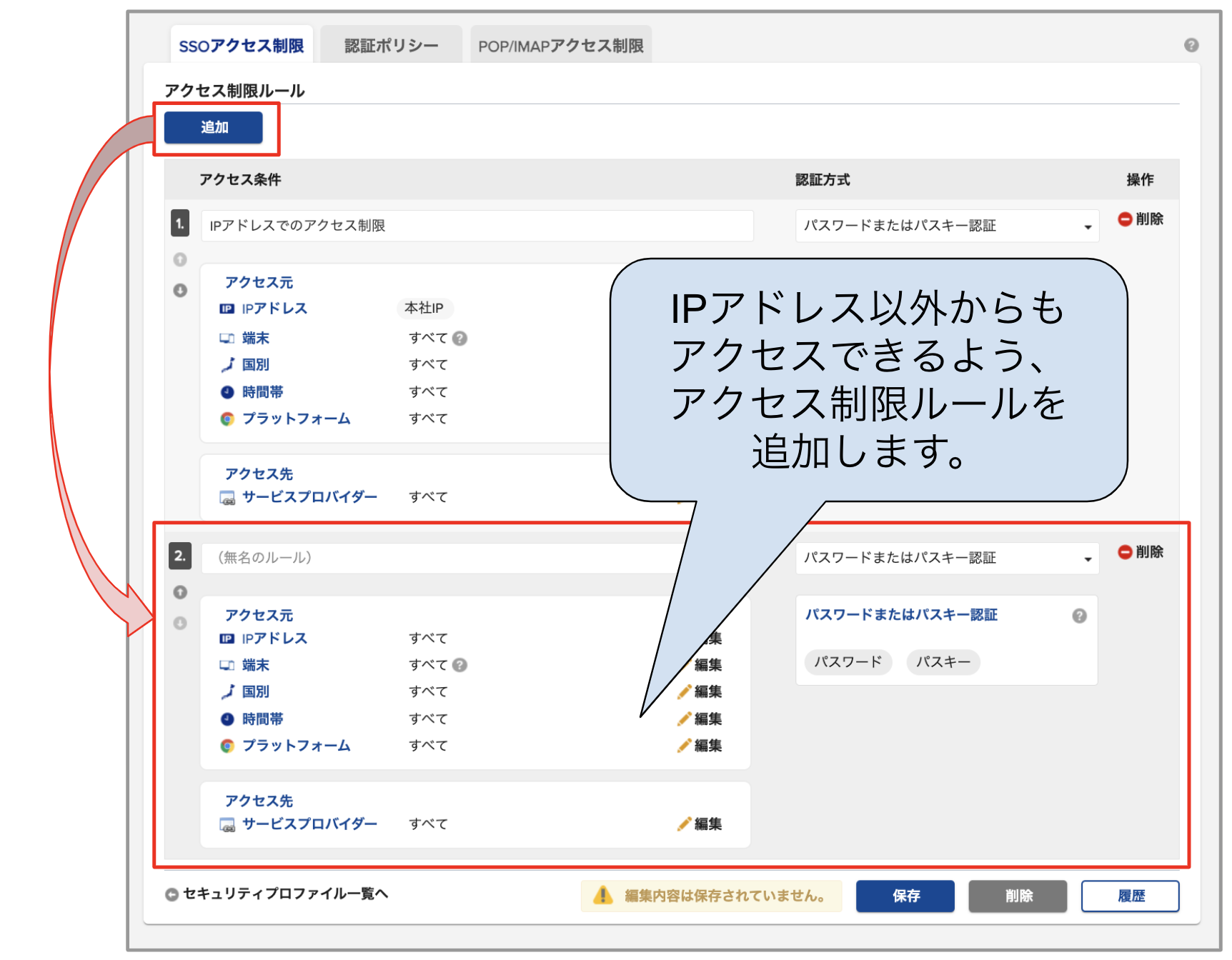Click the 本社IP tag in rule 1

tap(424, 308)
